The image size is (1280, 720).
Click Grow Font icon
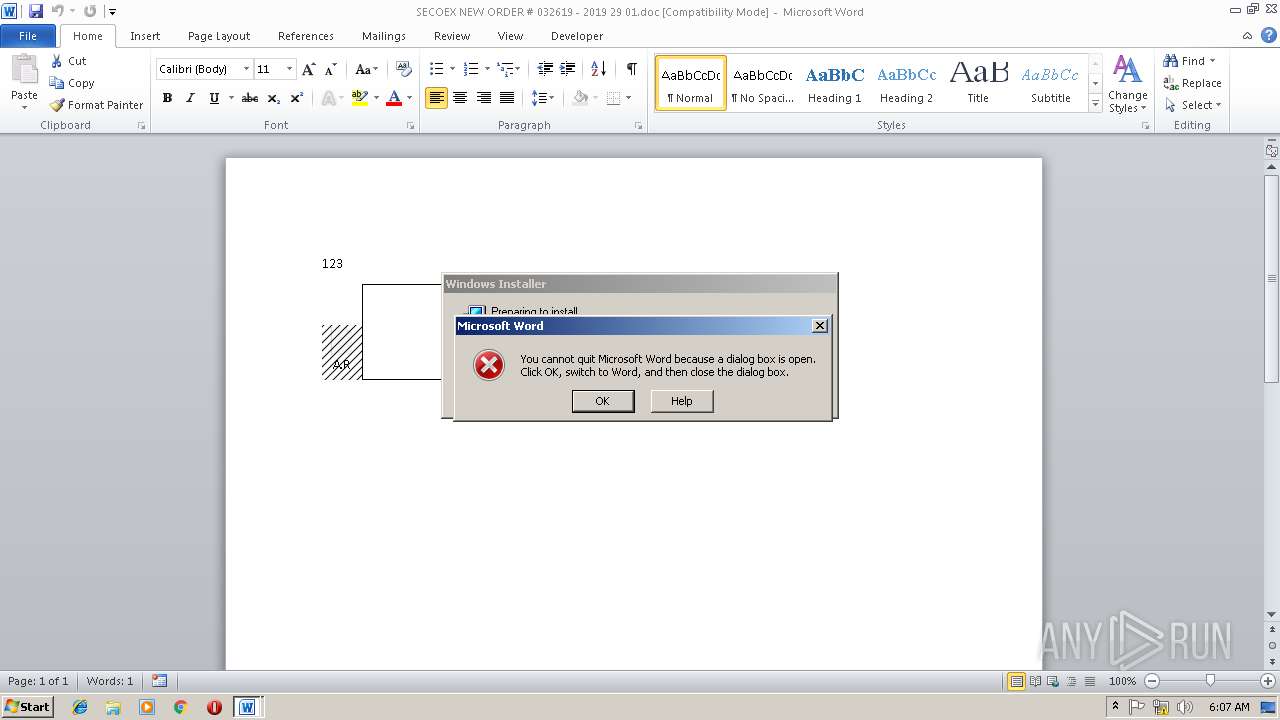point(309,69)
